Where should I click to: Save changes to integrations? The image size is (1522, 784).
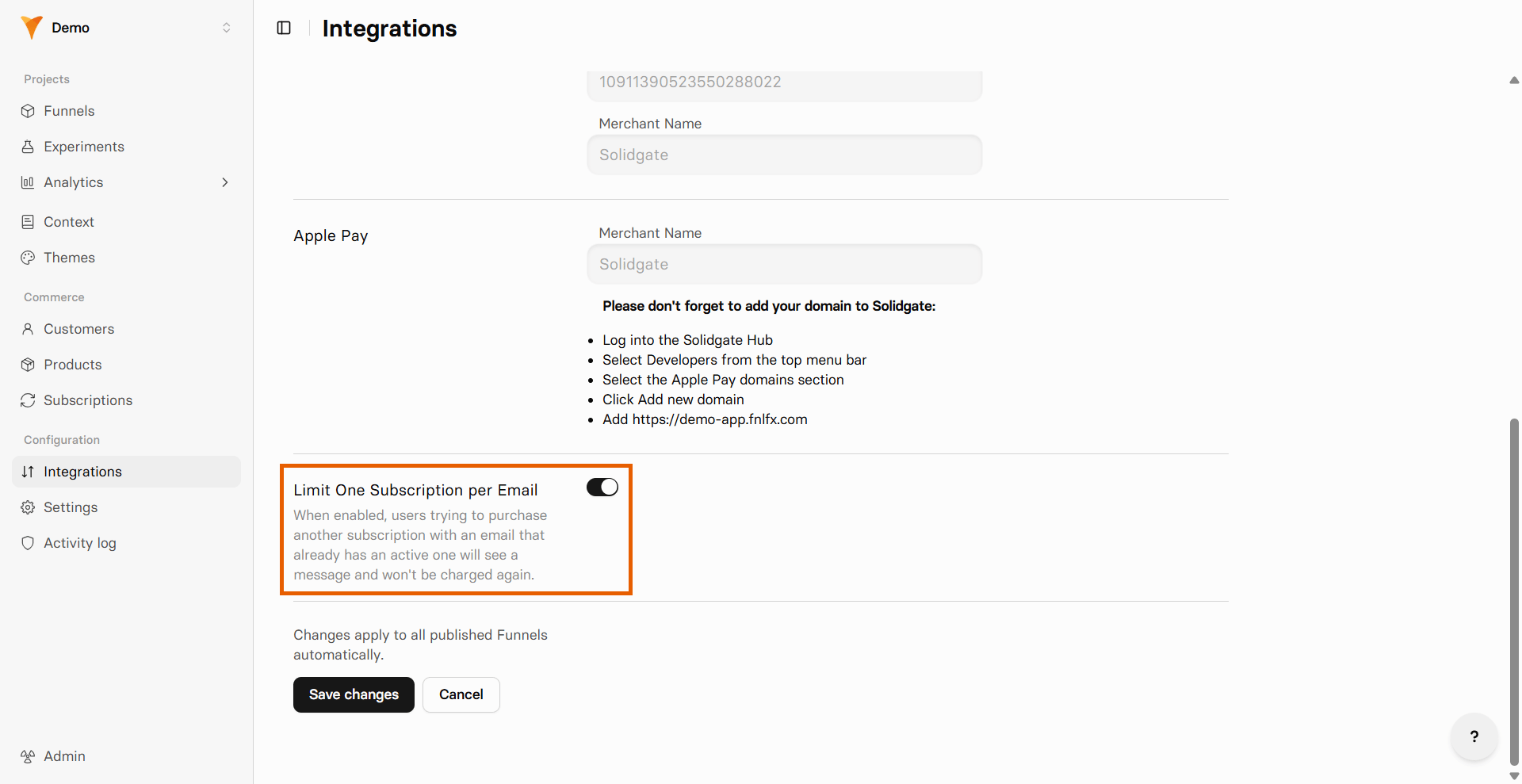click(354, 694)
